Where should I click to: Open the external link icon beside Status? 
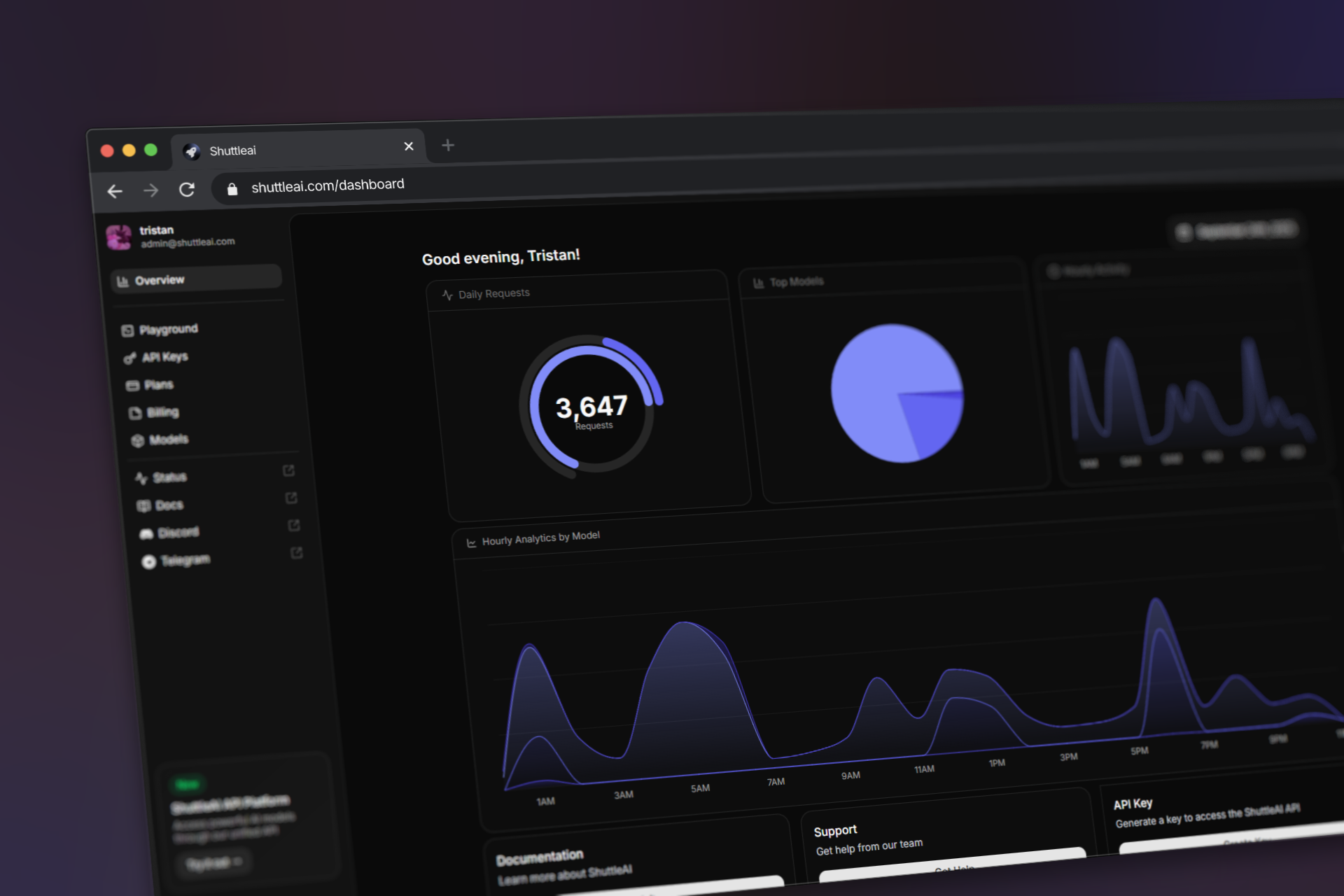[x=288, y=470]
